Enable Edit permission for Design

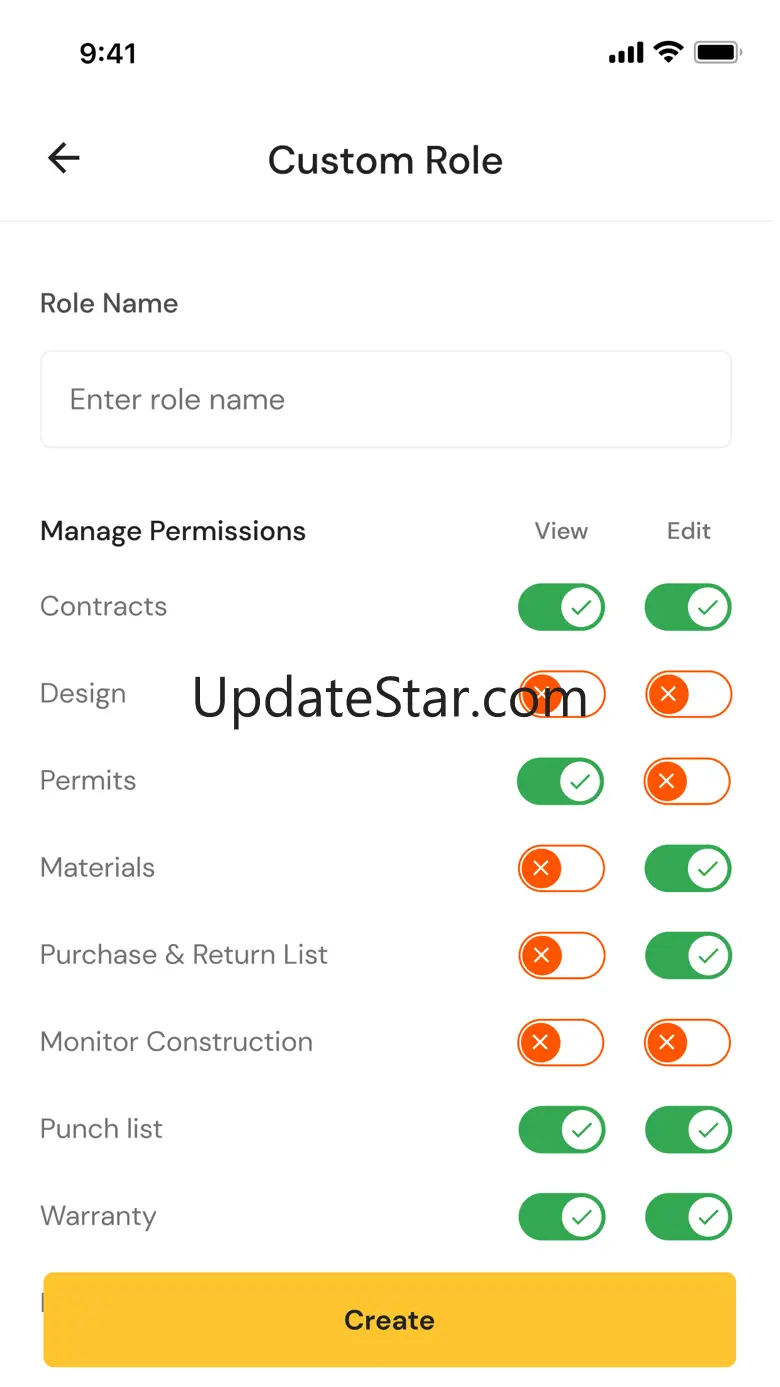688,694
